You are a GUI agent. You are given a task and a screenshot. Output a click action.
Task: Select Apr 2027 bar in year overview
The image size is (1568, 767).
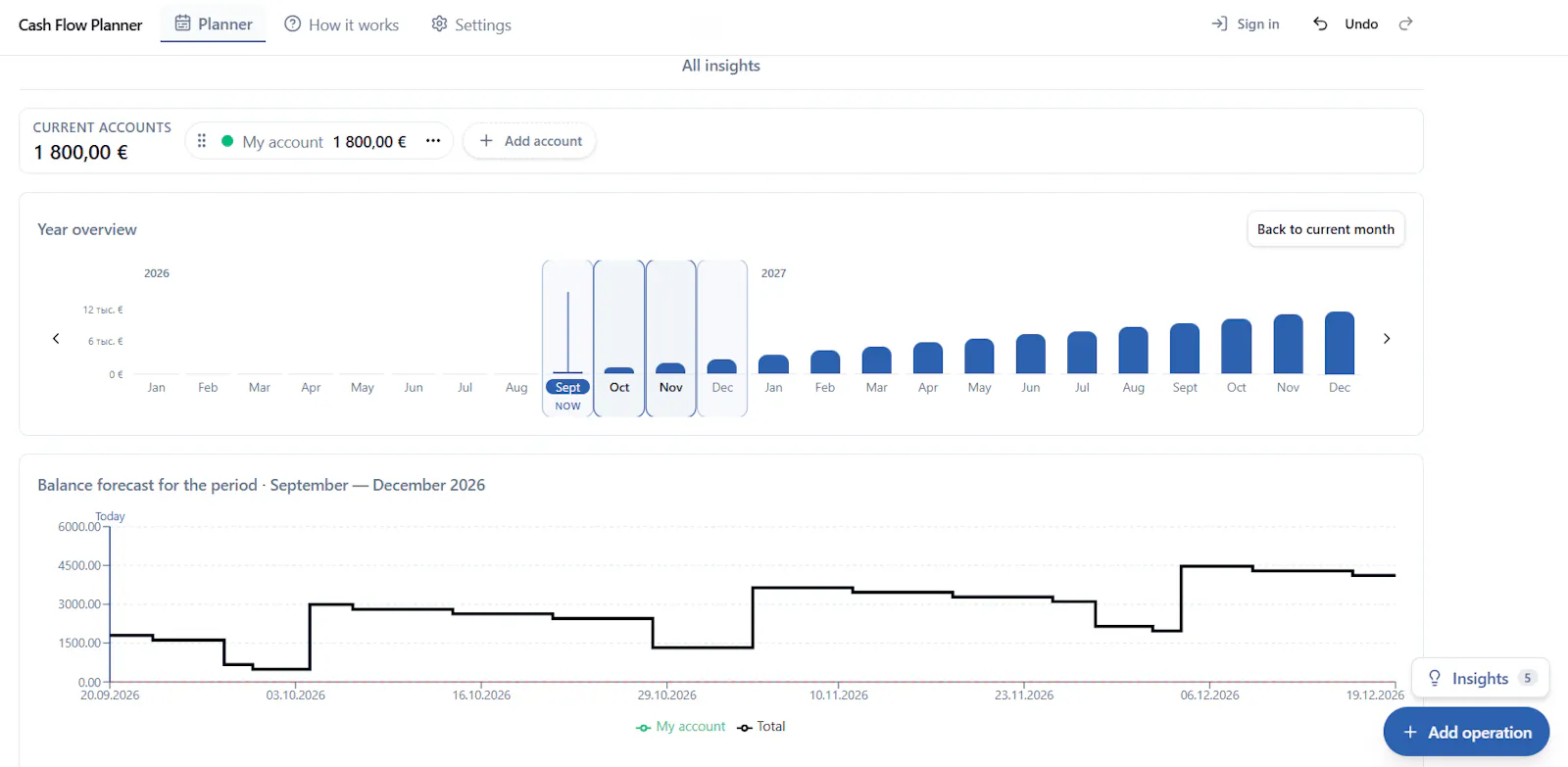(x=928, y=358)
